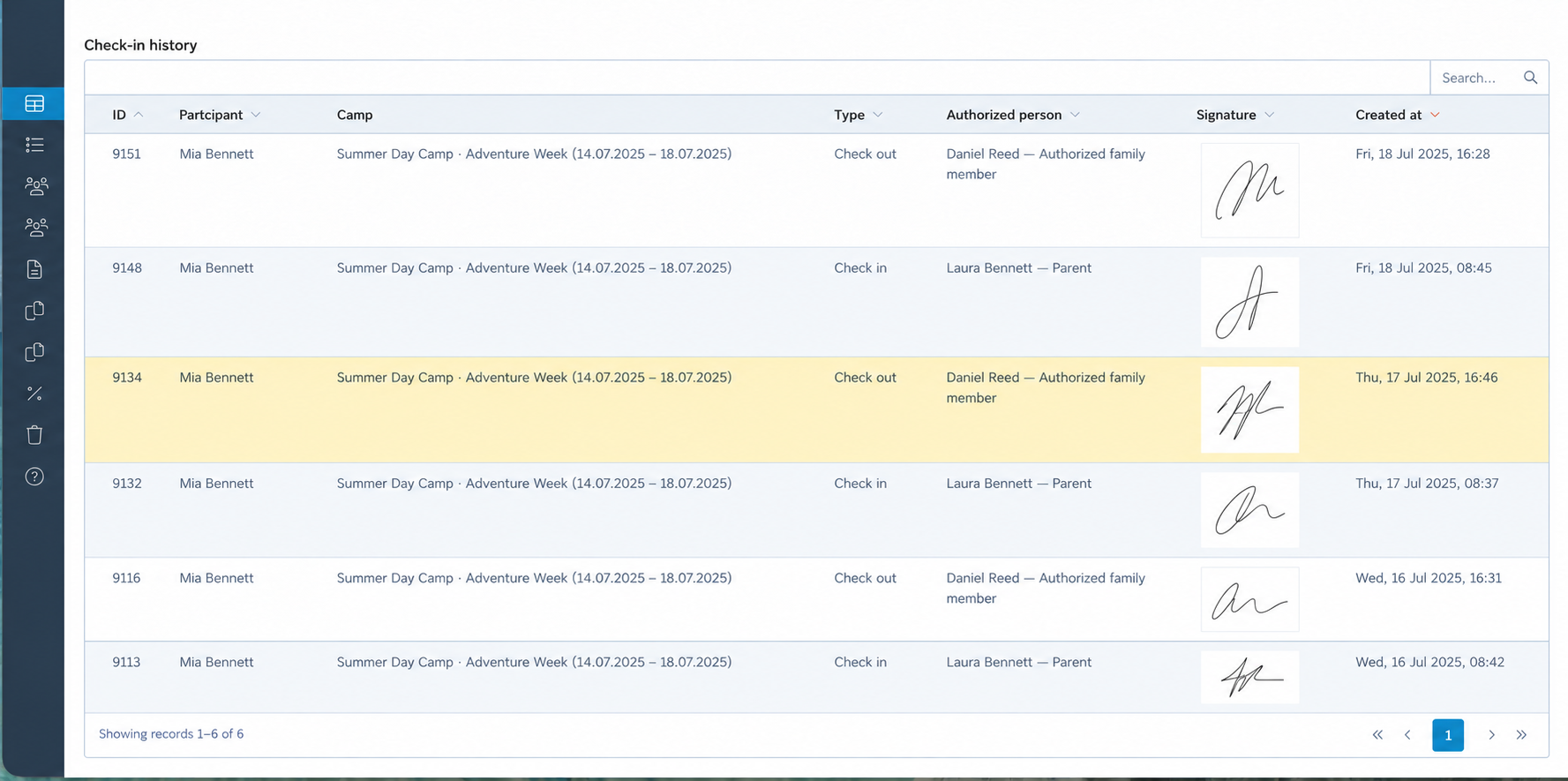This screenshot has height=781, width=1568.
Task: Click the search magnifier icon
Action: 1530,78
